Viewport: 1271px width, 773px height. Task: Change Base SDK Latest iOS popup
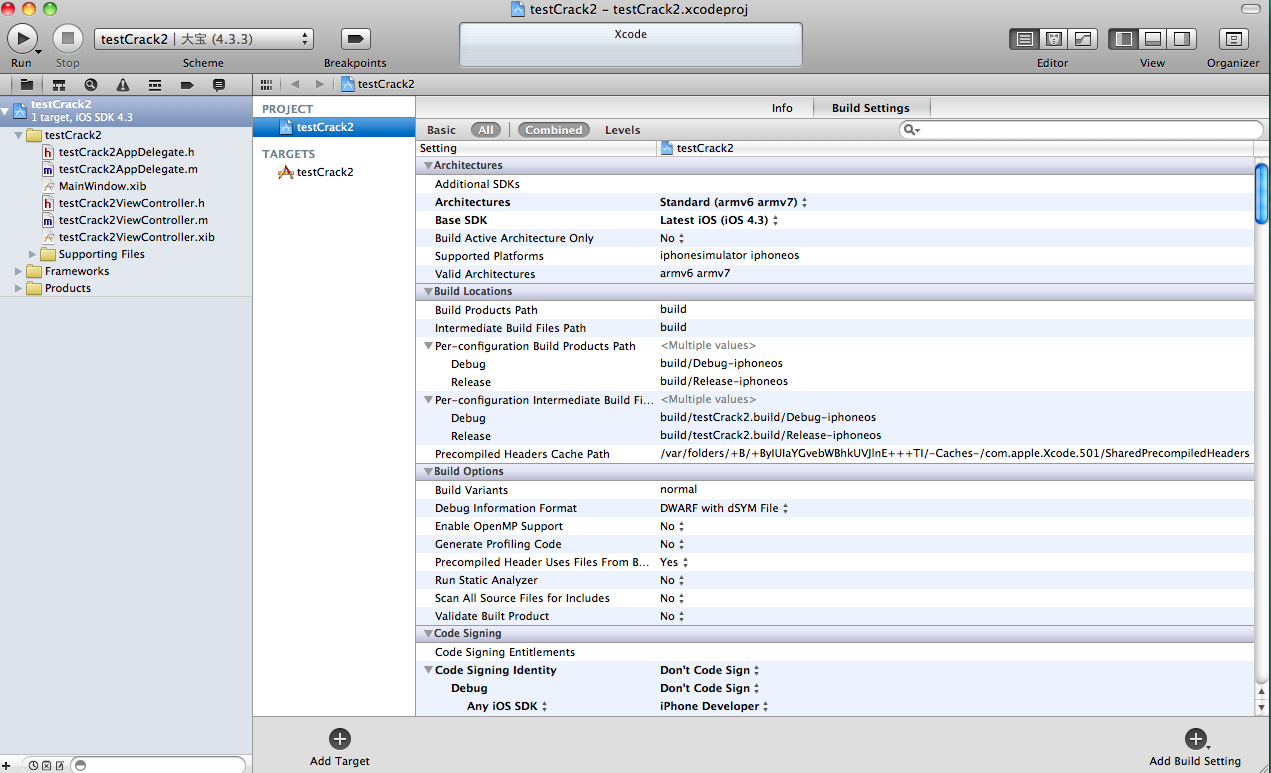(x=718, y=220)
